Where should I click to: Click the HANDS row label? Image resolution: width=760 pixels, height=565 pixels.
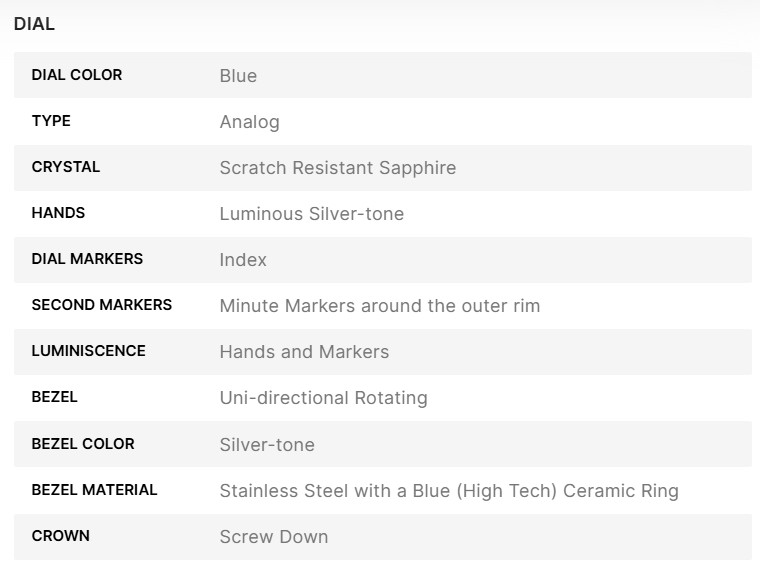tap(58, 213)
